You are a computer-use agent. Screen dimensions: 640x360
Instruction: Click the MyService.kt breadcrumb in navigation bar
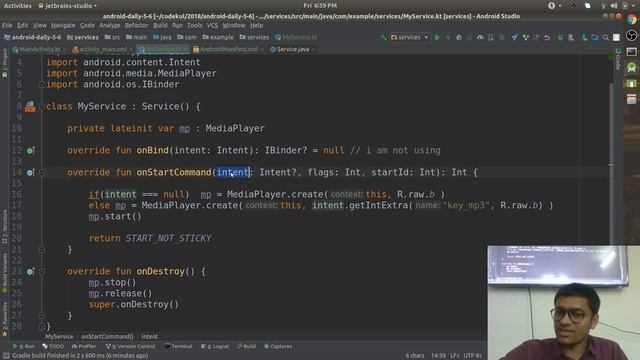tap(296, 37)
